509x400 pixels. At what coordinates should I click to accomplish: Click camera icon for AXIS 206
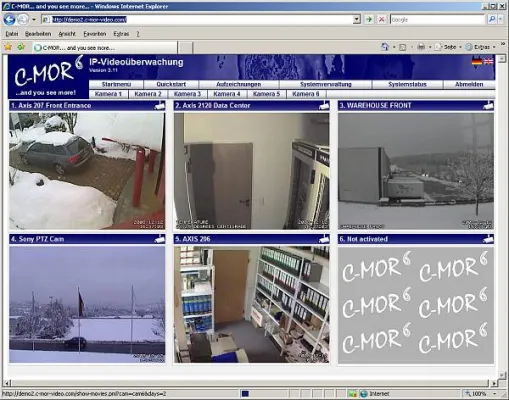[x=324, y=239]
